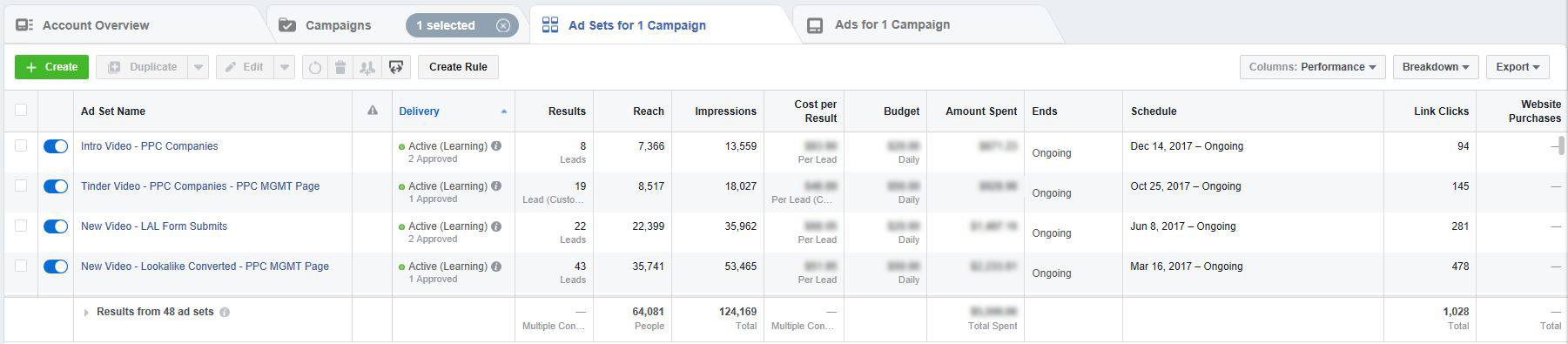Click the trash delete icon in toolbar
Screen dimensions: 1568x344
pos(340,67)
